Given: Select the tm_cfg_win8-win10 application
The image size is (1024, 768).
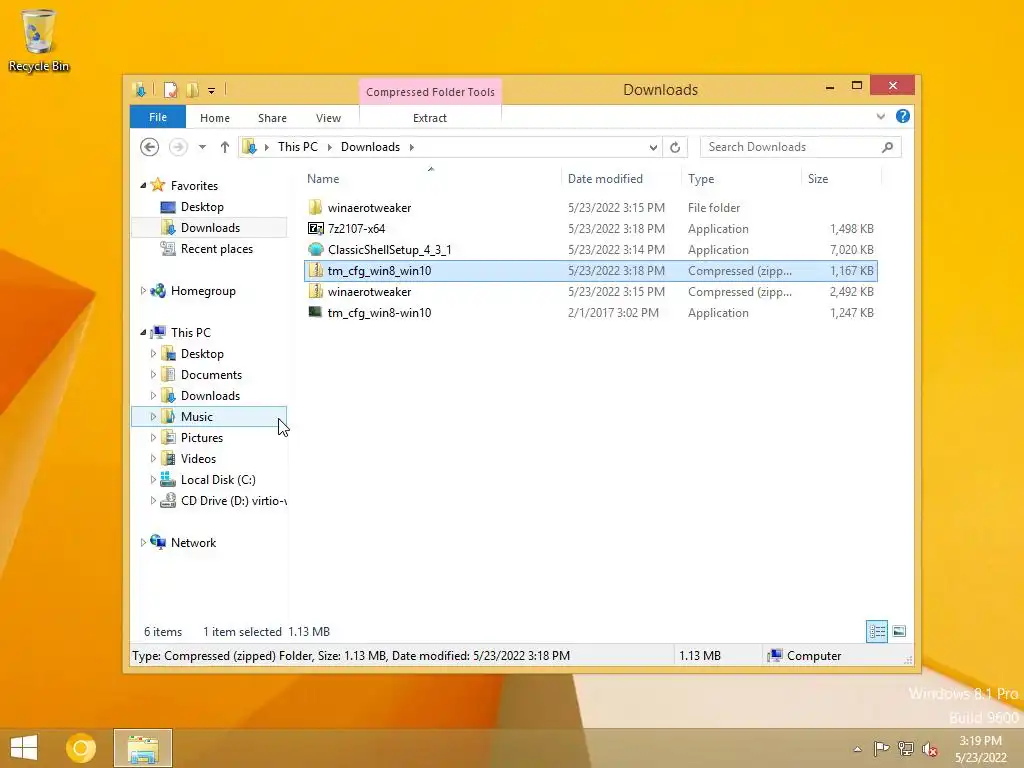Looking at the screenshot, I should [x=591, y=312].
